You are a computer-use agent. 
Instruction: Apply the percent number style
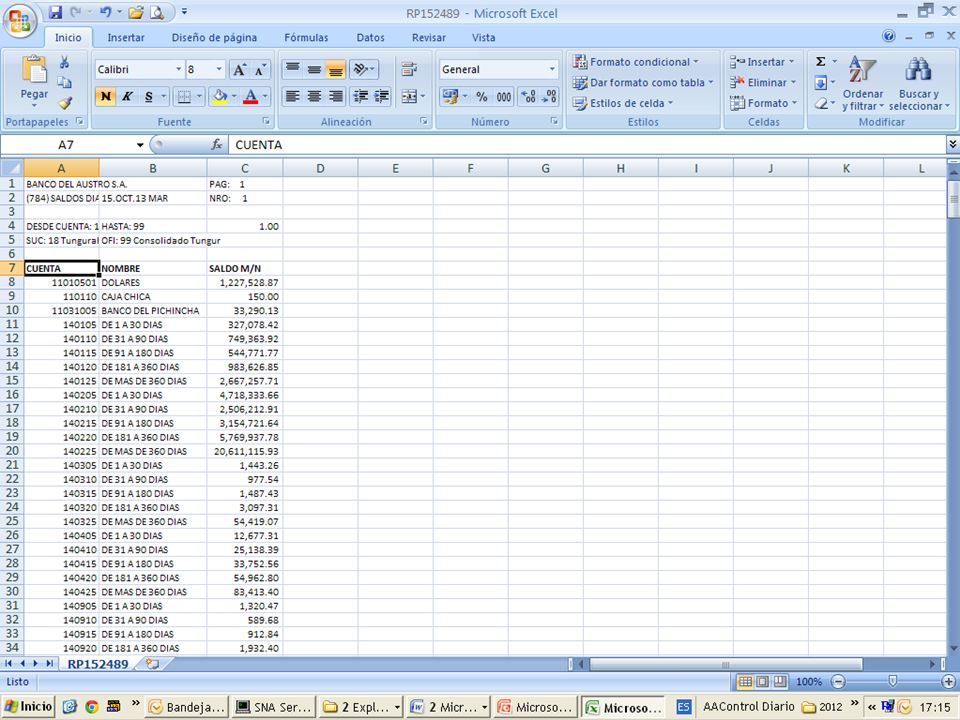coord(482,96)
